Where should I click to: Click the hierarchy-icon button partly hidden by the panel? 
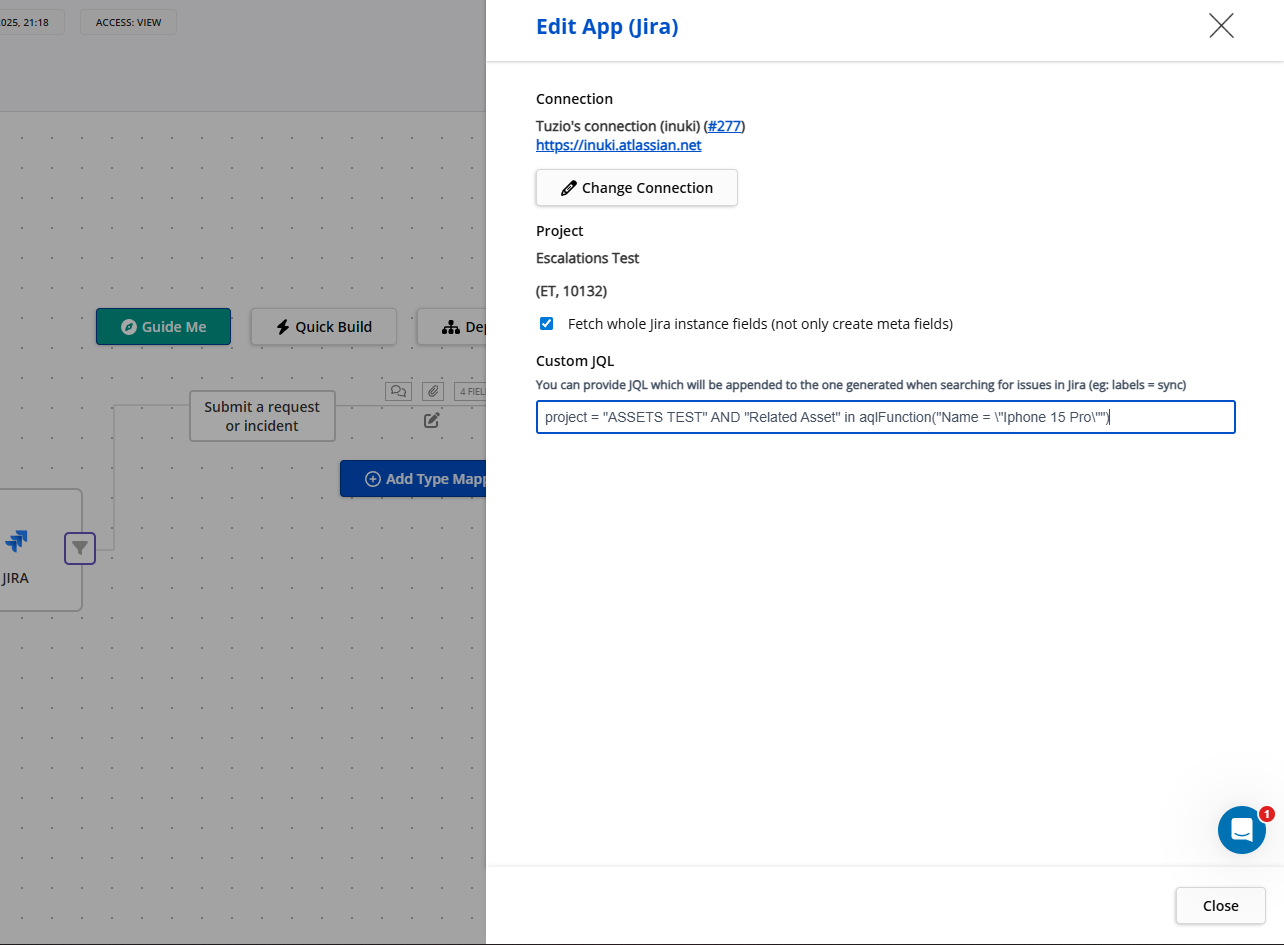452,327
